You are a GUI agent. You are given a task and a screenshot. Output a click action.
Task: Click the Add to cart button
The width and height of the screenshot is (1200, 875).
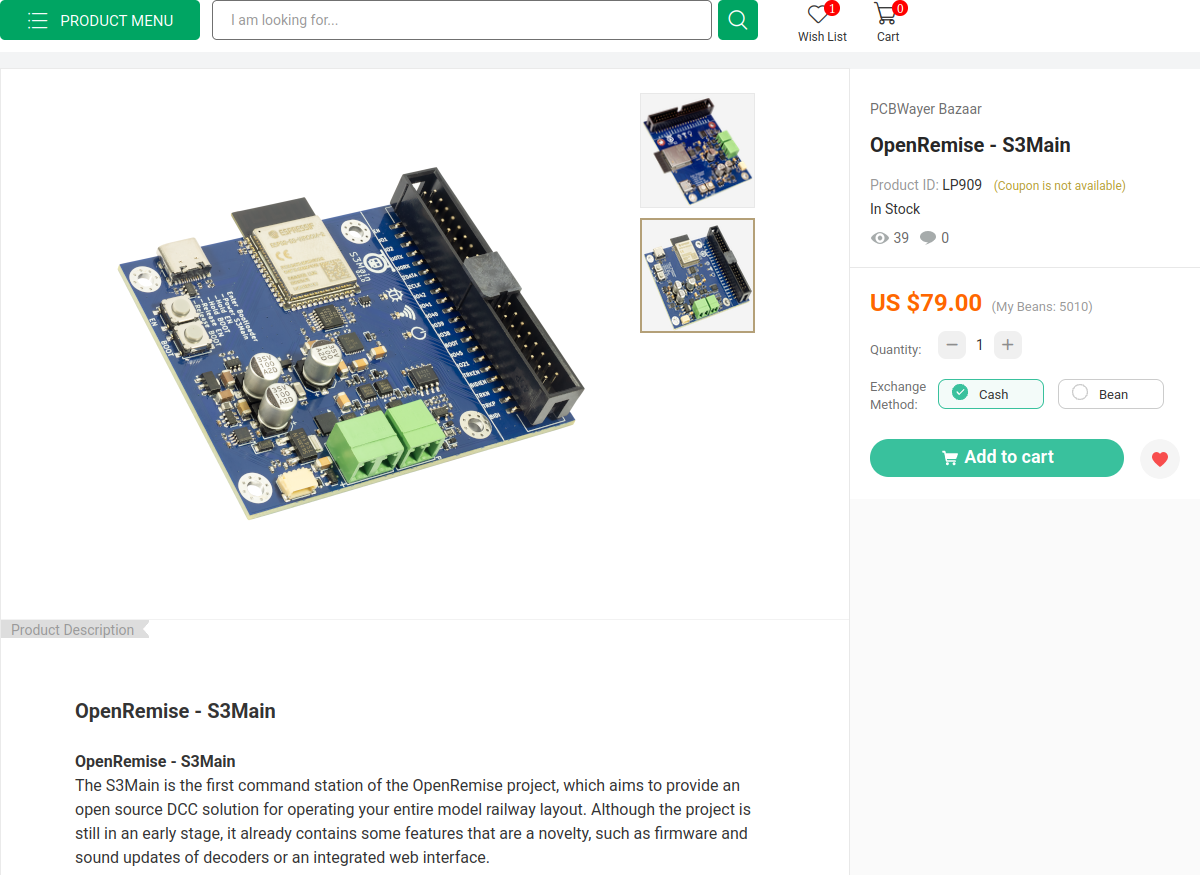997,458
